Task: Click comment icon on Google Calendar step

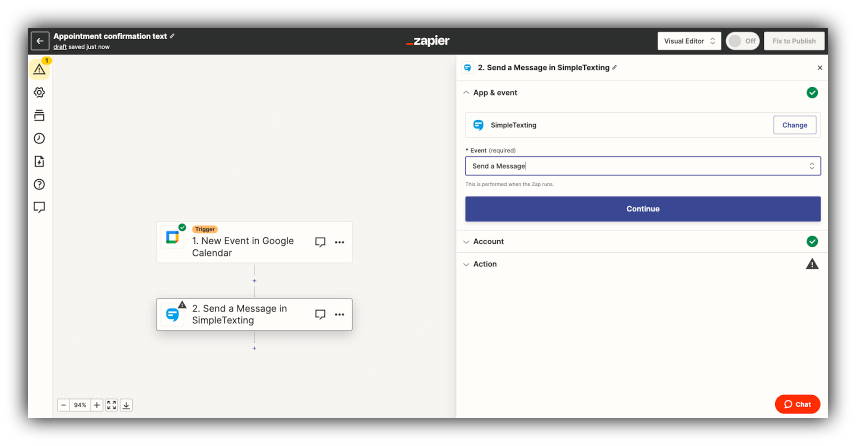Action: (x=320, y=242)
